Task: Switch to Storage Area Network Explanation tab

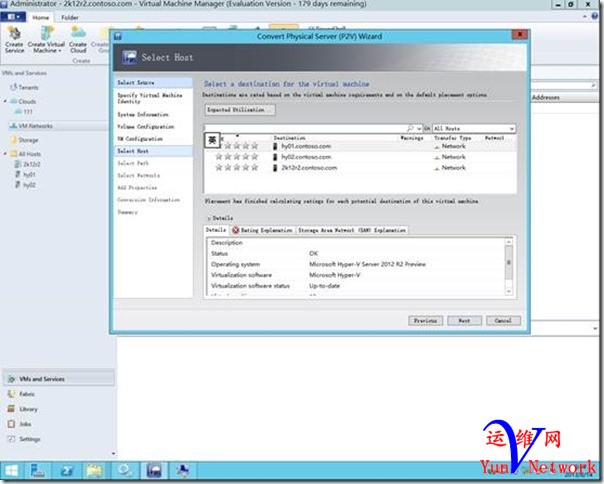Action: coord(352,230)
